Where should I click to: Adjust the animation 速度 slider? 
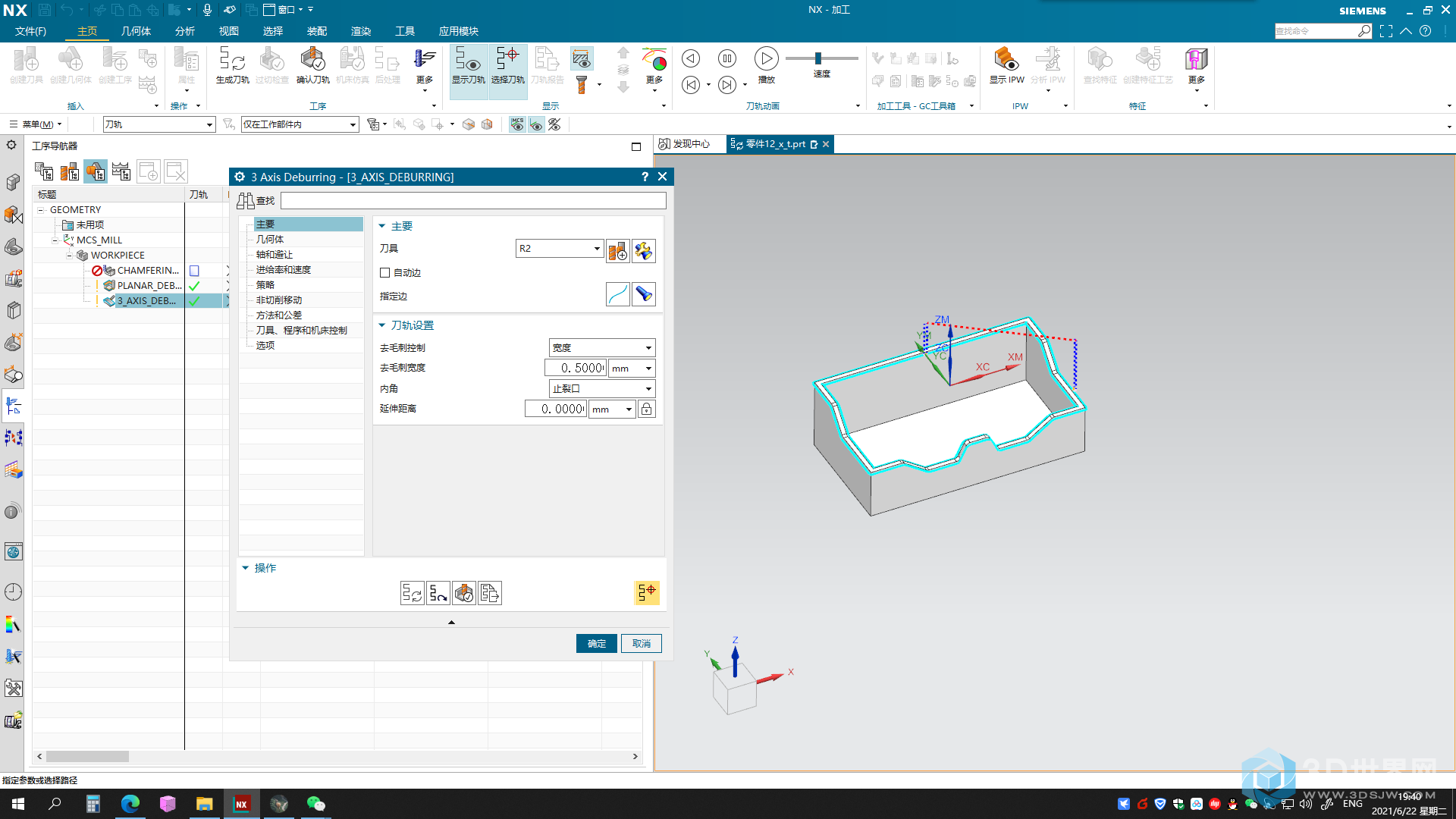pyautogui.click(x=817, y=58)
